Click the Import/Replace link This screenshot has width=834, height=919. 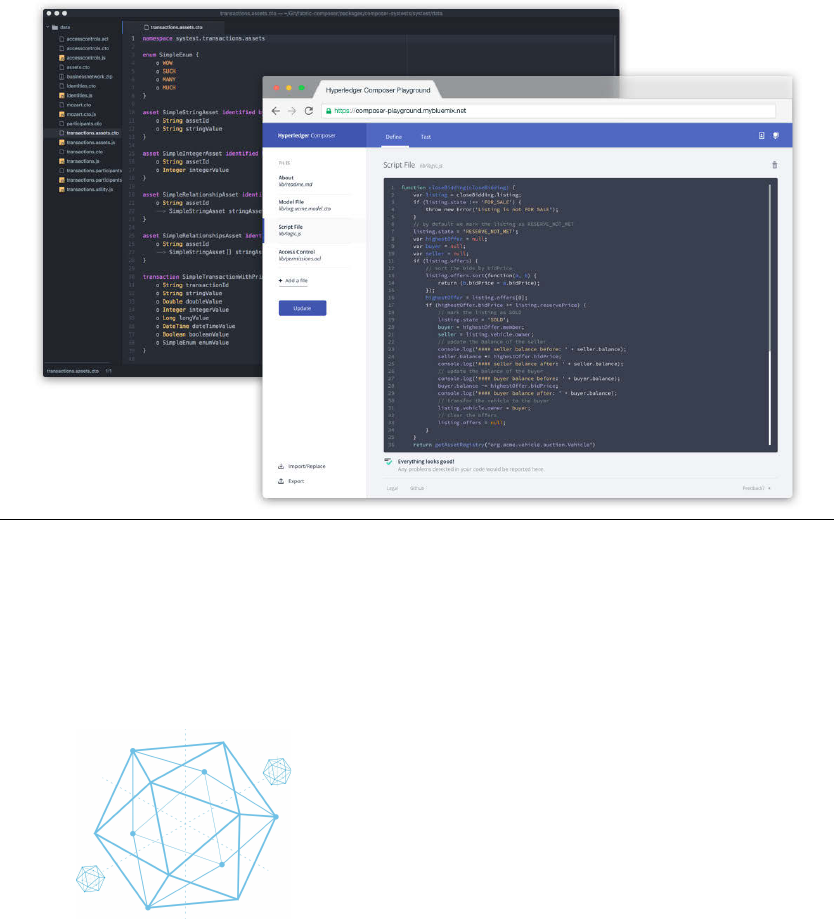pos(307,467)
